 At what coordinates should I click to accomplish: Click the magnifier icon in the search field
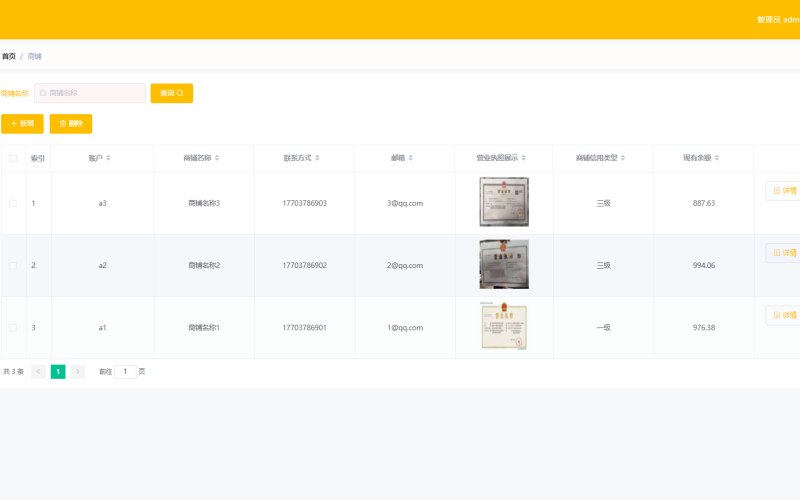(x=43, y=93)
